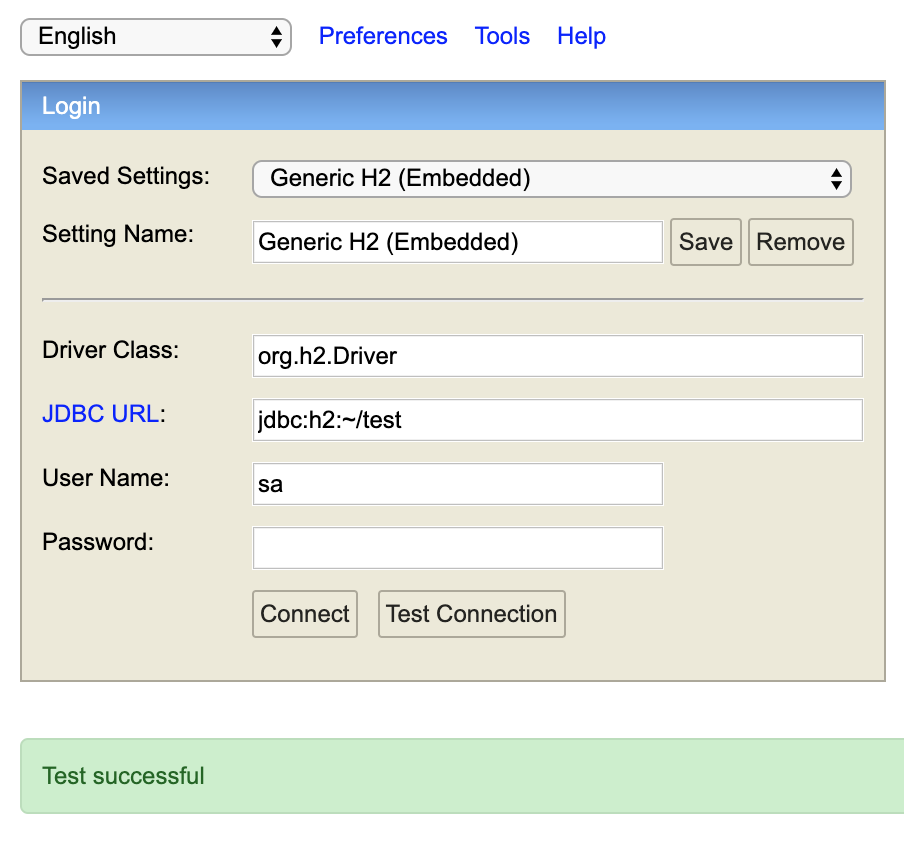The height and width of the screenshot is (846, 904).
Task: Open the Help link
Action: point(581,36)
